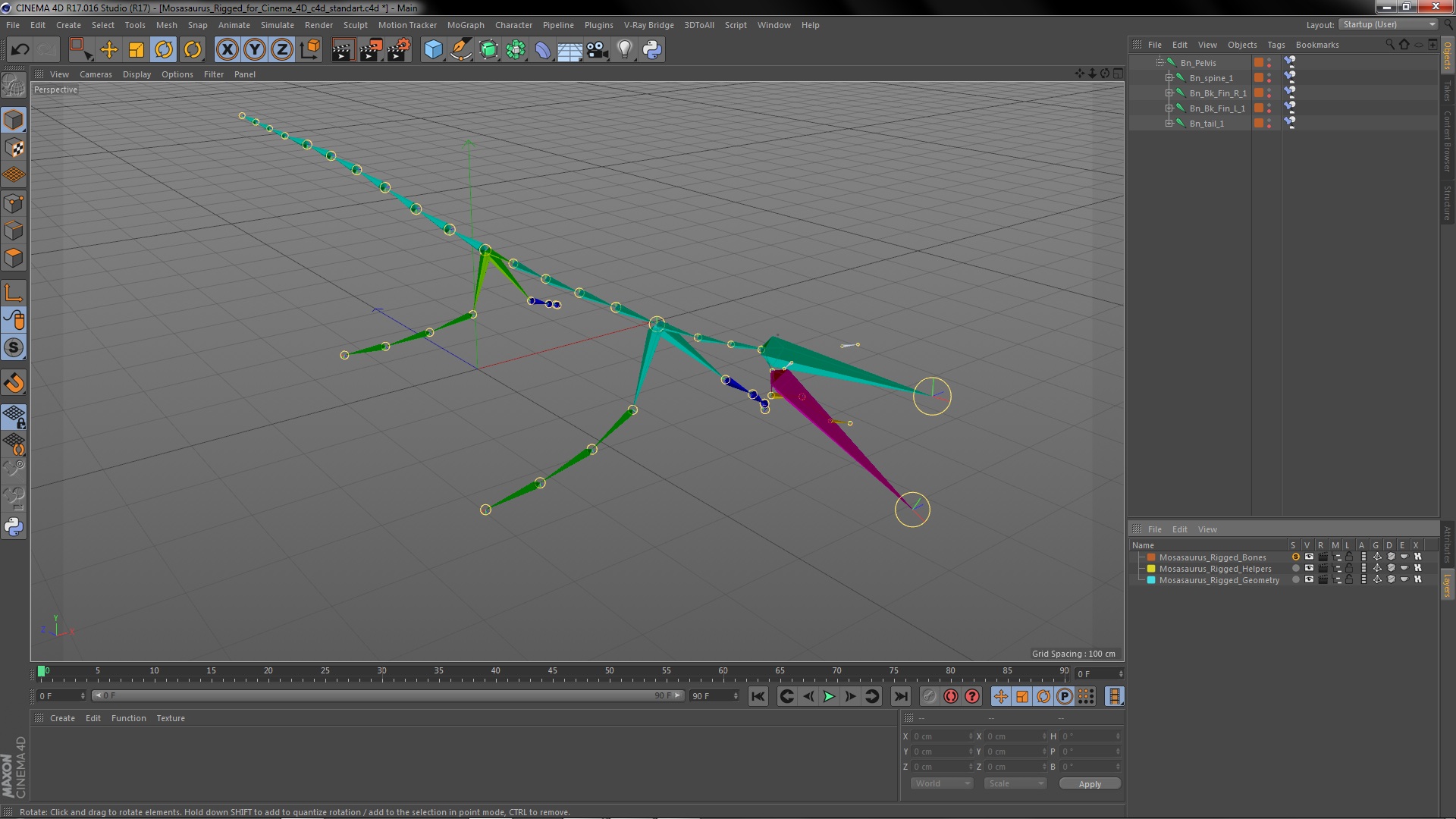The height and width of the screenshot is (819, 1456).
Task: Toggle visibility eye of Mosasaurus_Rigged_Geometry layer
Action: (1309, 580)
